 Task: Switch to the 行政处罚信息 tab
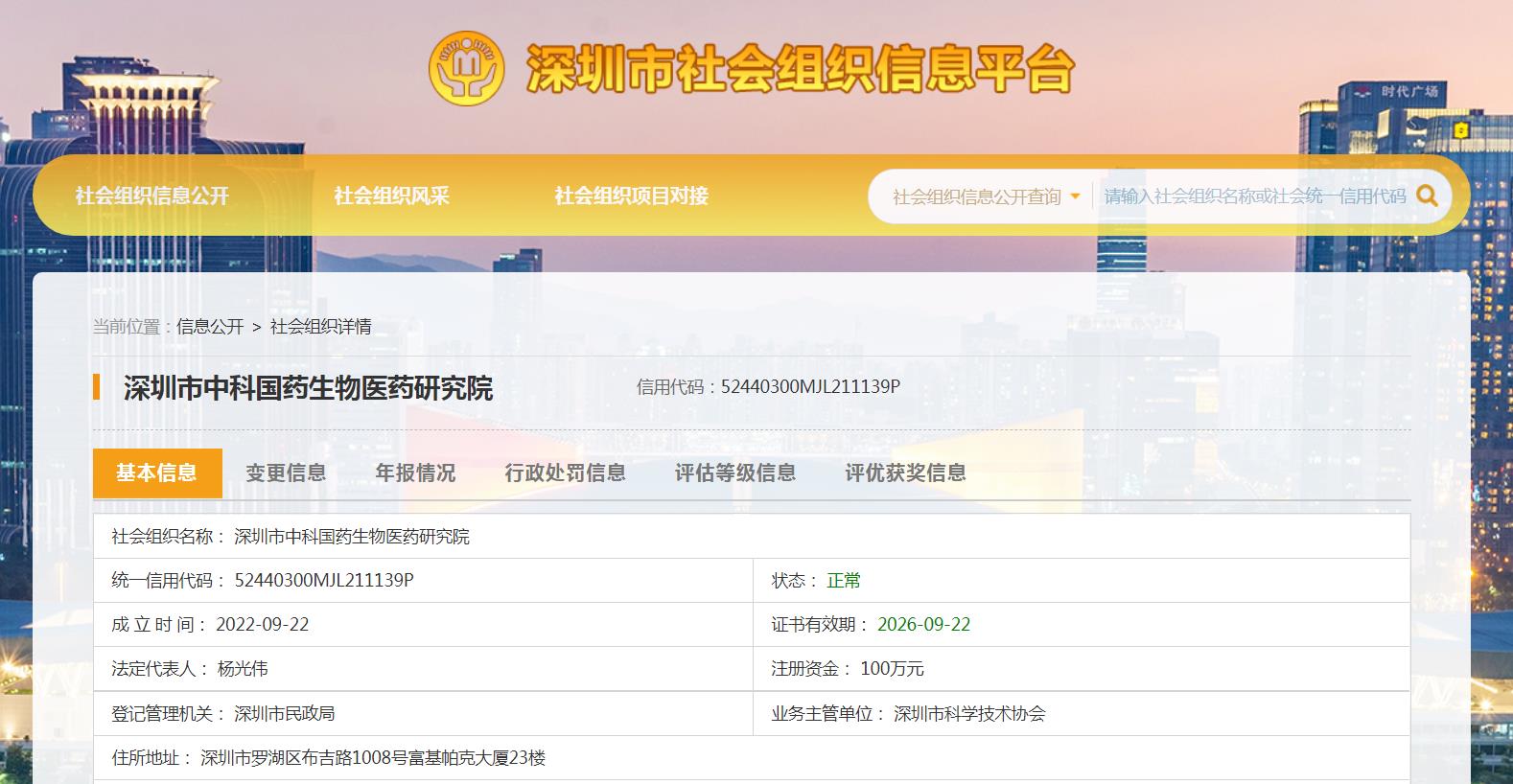(565, 473)
